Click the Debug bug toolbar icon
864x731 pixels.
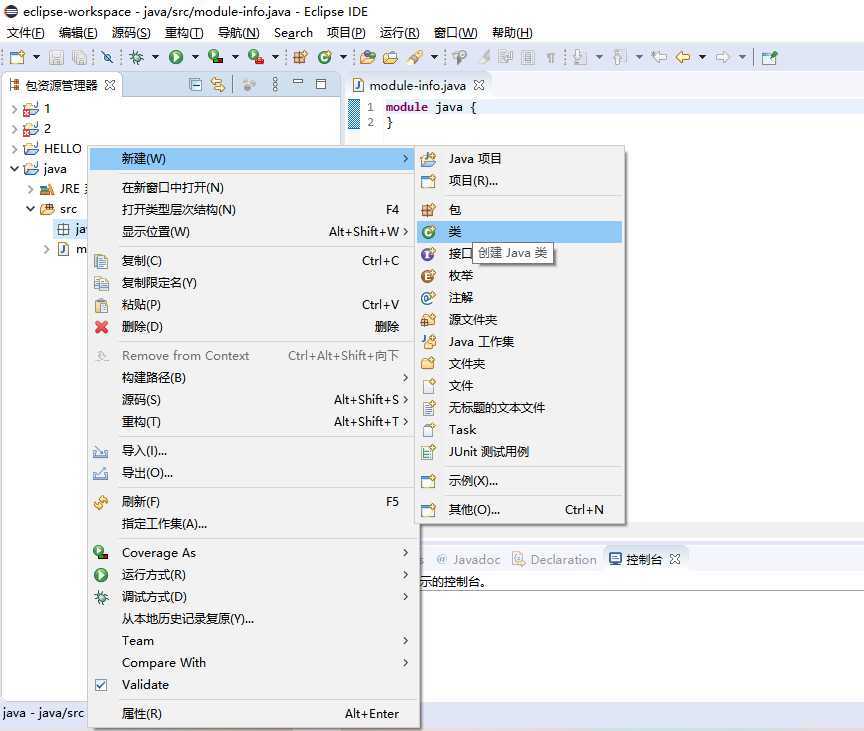tap(136, 57)
